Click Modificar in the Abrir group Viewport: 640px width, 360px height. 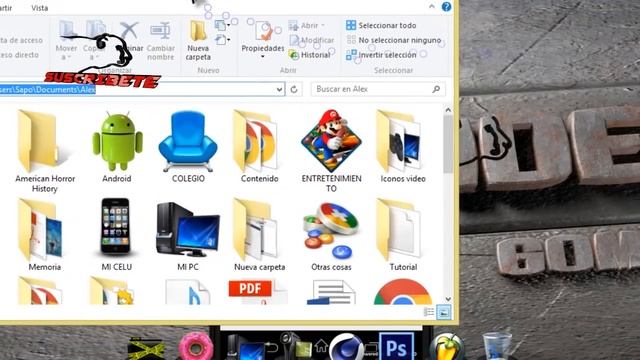(x=312, y=40)
